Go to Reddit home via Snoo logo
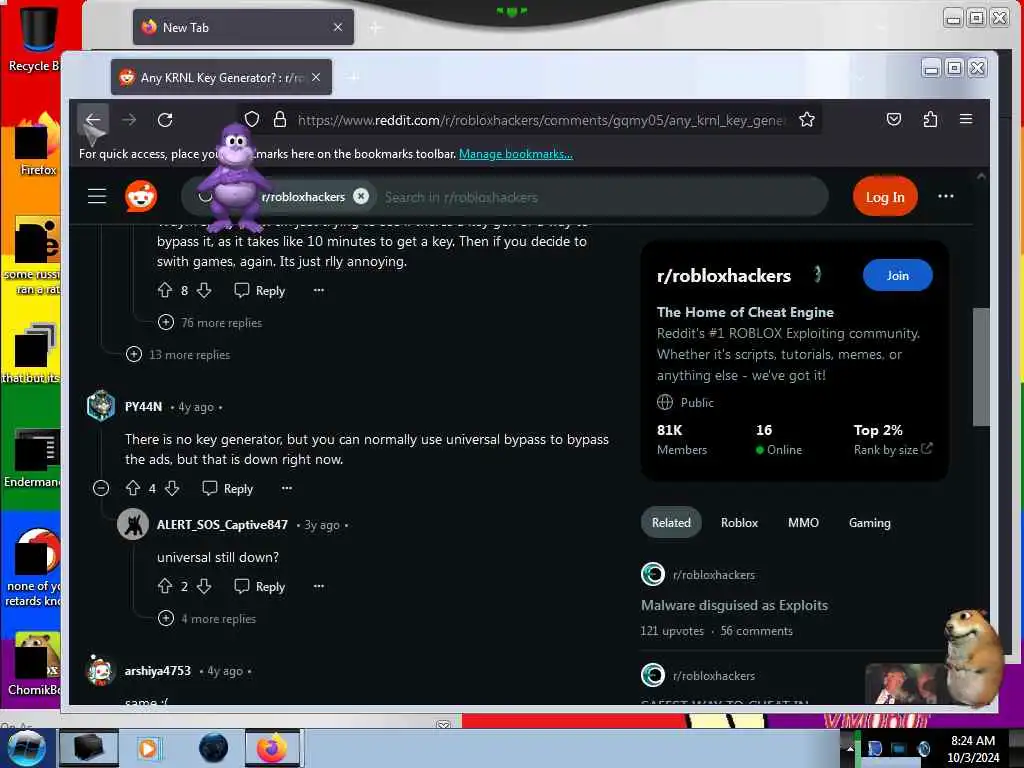The height and width of the screenshot is (768, 1024). pyautogui.click(x=141, y=196)
